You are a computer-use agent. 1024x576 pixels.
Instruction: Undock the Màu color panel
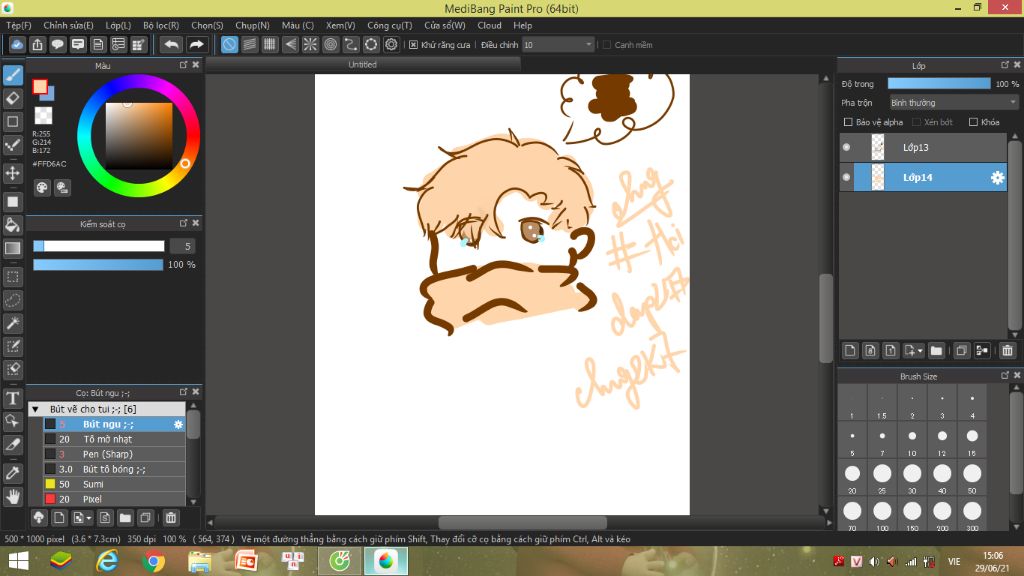point(184,65)
